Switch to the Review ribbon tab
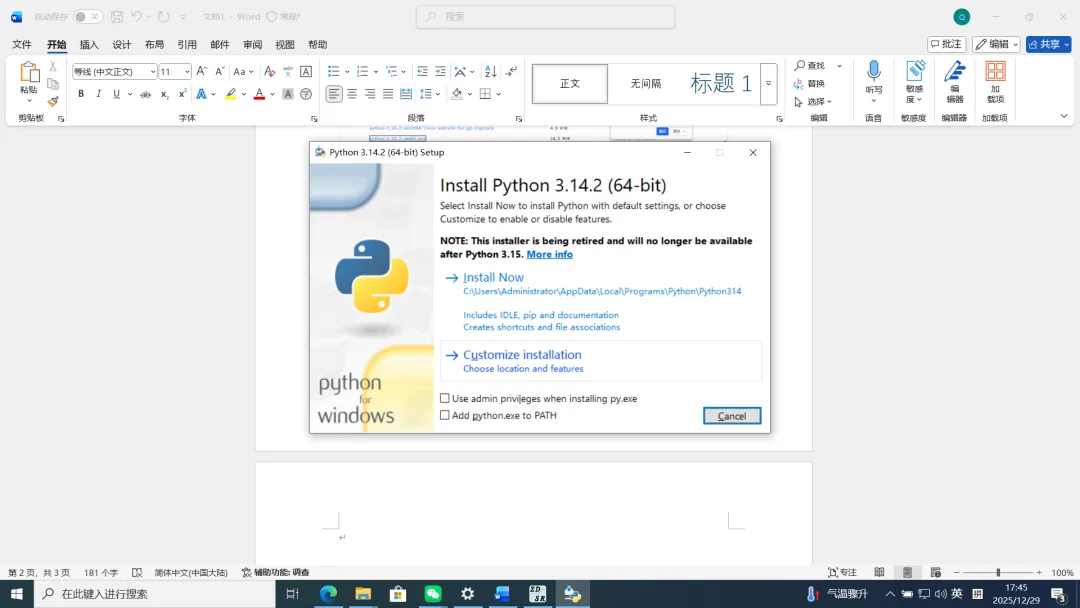Viewport: 1080px width, 608px height. [252, 44]
